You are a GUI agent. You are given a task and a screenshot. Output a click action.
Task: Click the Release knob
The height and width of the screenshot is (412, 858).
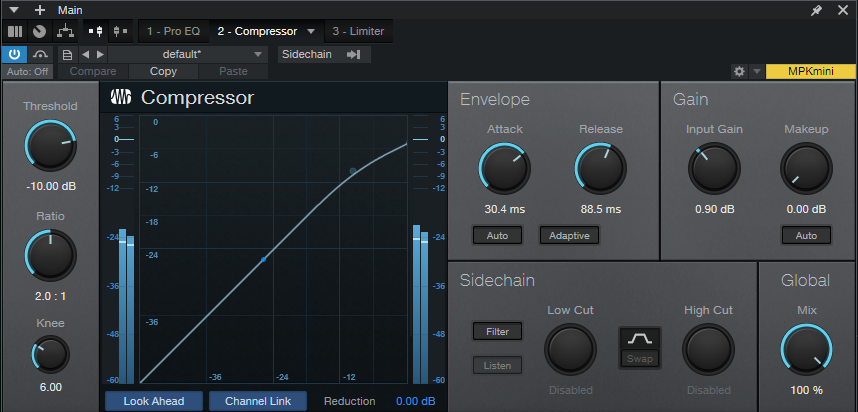(x=601, y=169)
